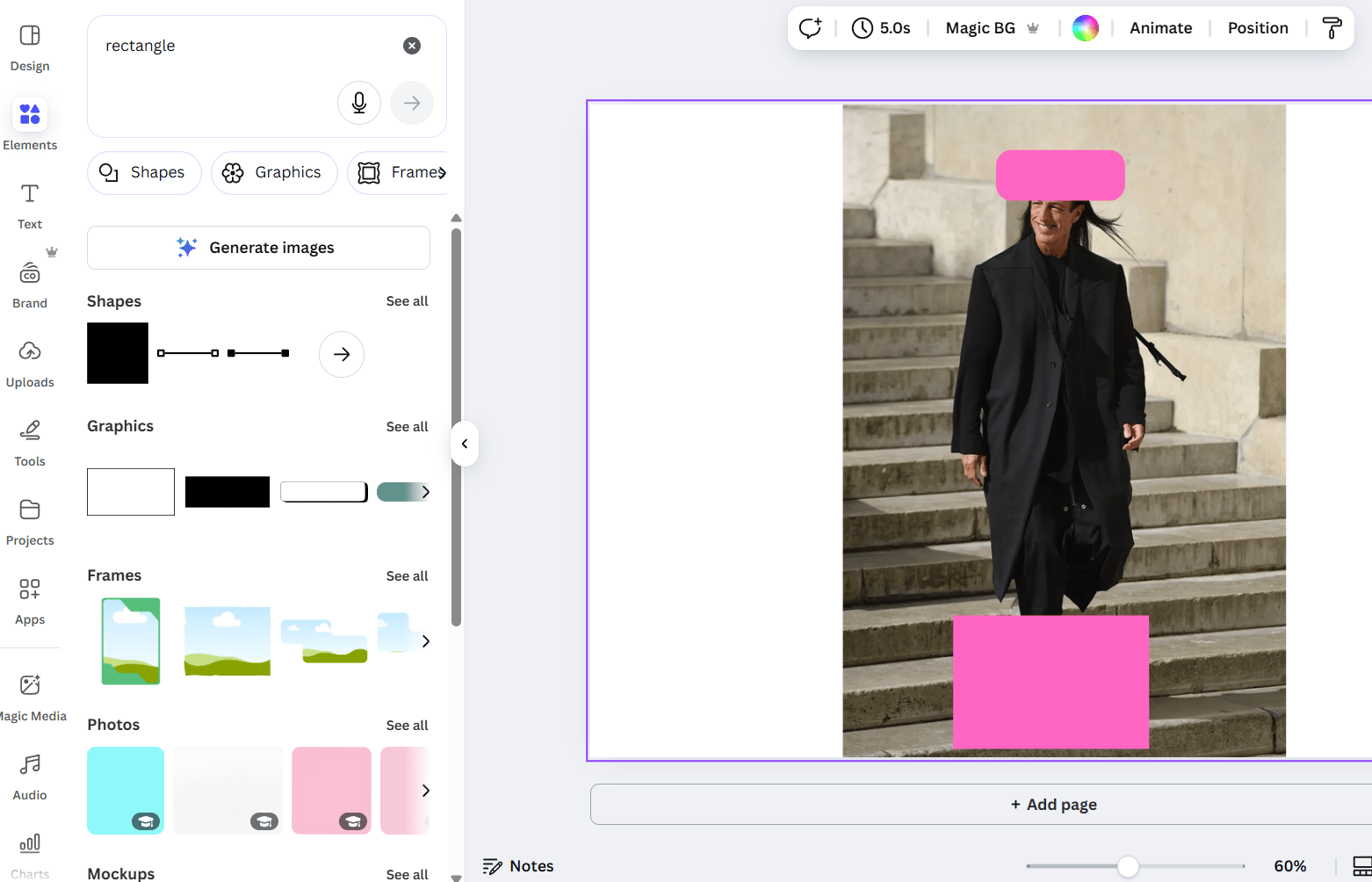Screen dimensions: 1372x882
Task: See all Mockups results
Action: 407,874
